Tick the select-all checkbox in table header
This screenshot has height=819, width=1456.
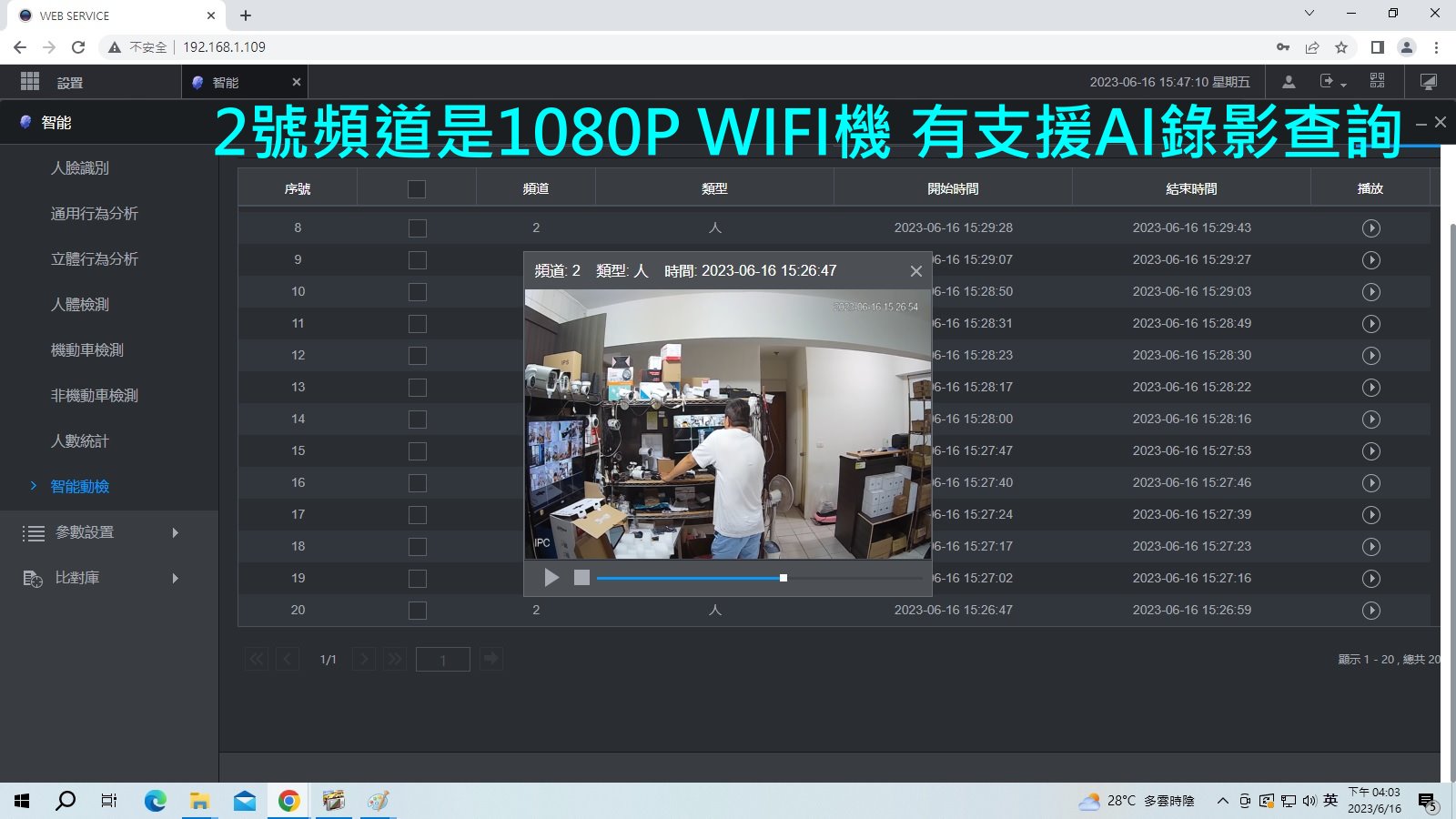417,189
